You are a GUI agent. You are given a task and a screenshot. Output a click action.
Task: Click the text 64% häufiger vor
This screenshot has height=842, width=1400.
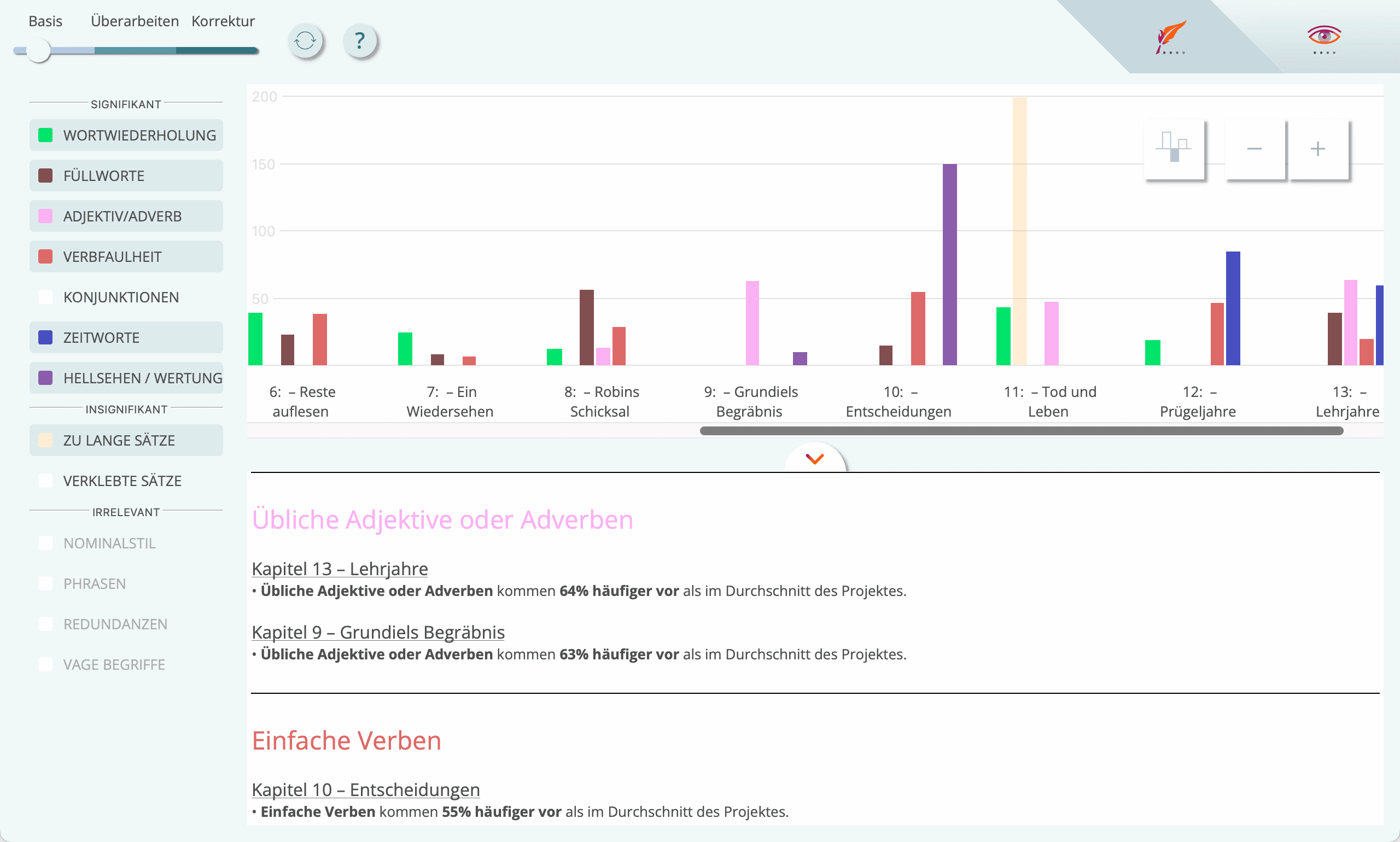pyautogui.click(x=619, y=590)
